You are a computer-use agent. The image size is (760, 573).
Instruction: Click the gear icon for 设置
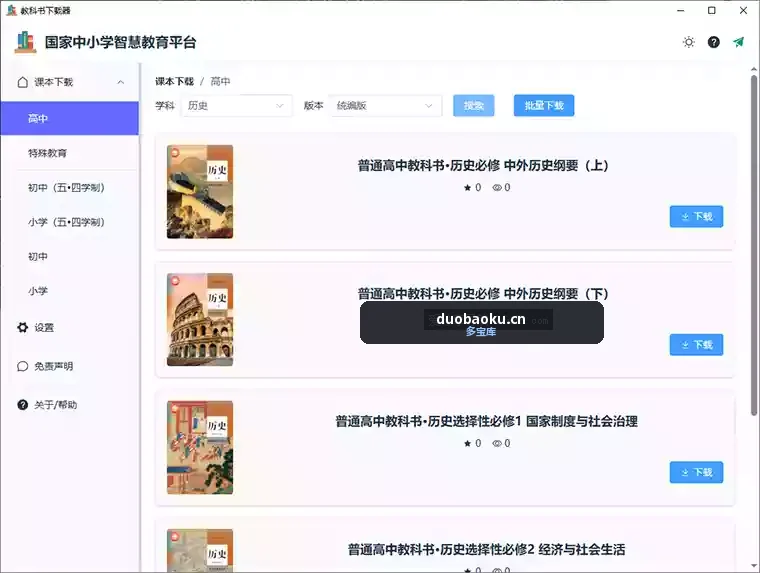coord(22,327)
